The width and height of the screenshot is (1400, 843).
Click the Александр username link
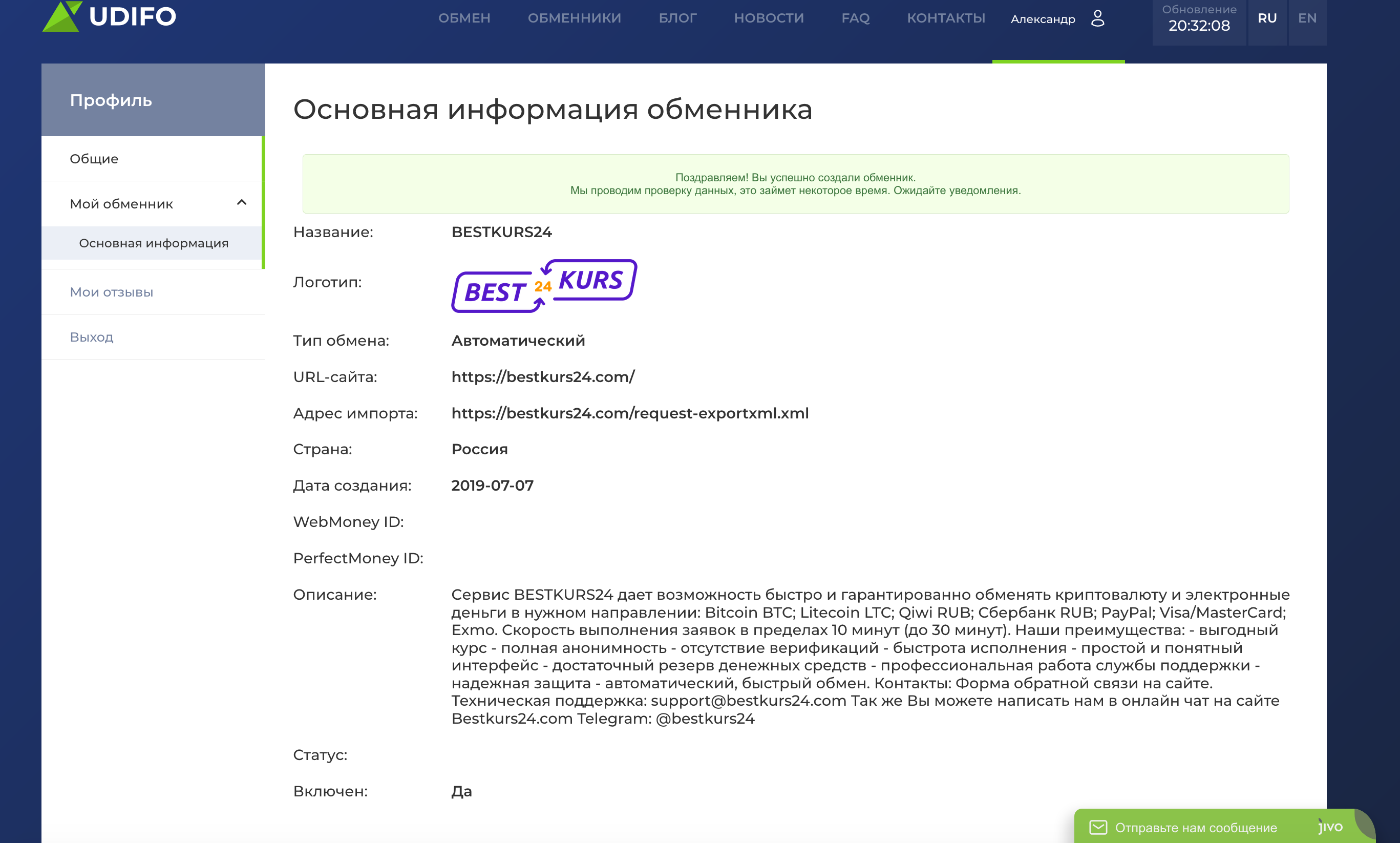click(x=1043, y=19)
